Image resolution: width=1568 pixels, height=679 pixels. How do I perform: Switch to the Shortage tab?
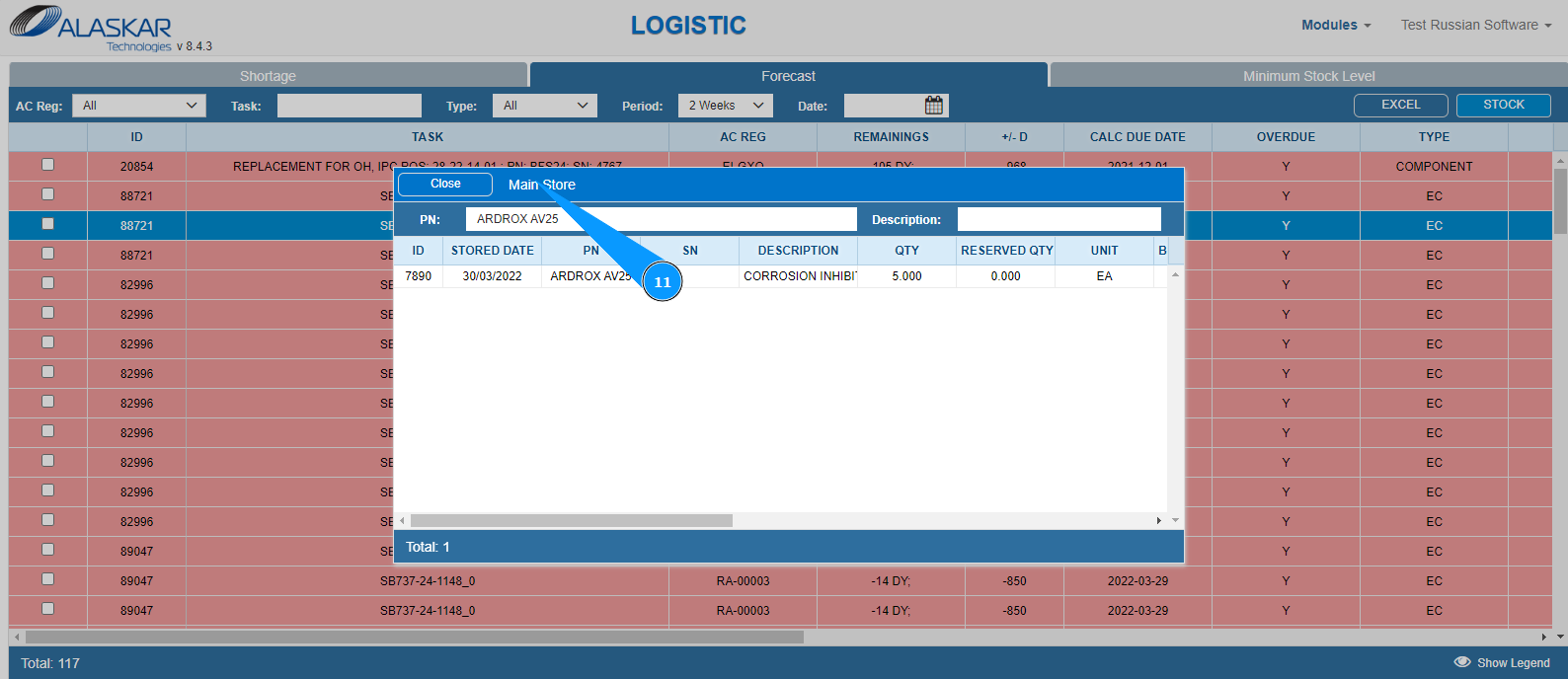(x=268, y=76)
